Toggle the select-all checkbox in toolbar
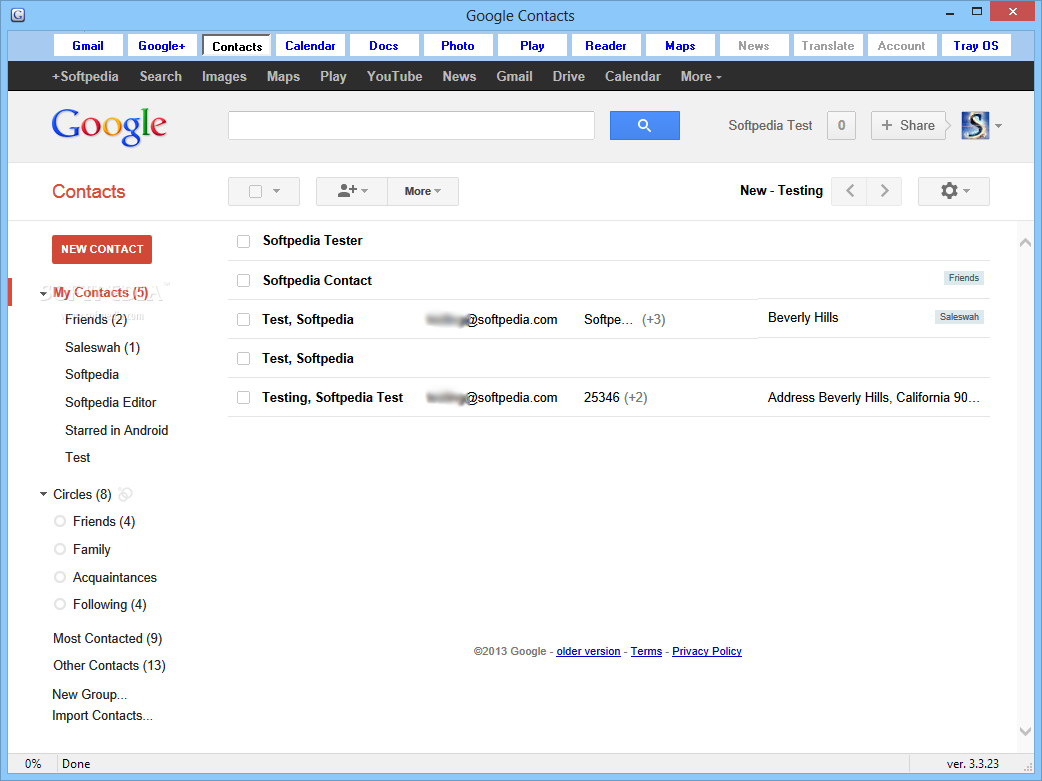The height and width of the screenshot is (781, 1042). coord(255,191)
